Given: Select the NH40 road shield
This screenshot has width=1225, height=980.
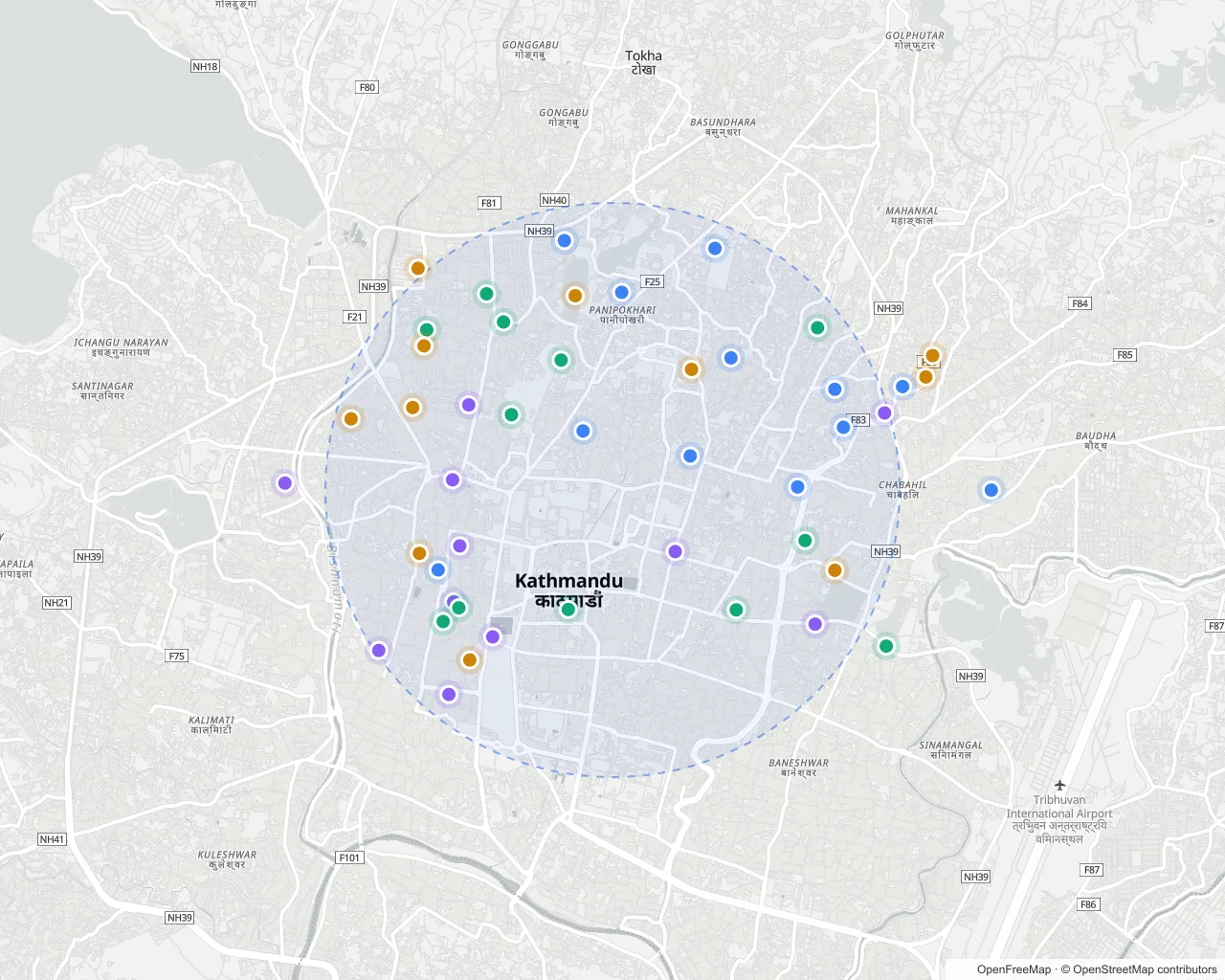Looking at the screenshot, I should [554, 200].
